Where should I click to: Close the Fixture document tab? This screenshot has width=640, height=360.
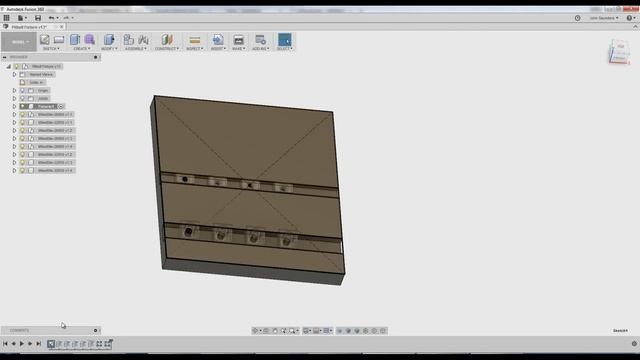pos(62,27)
